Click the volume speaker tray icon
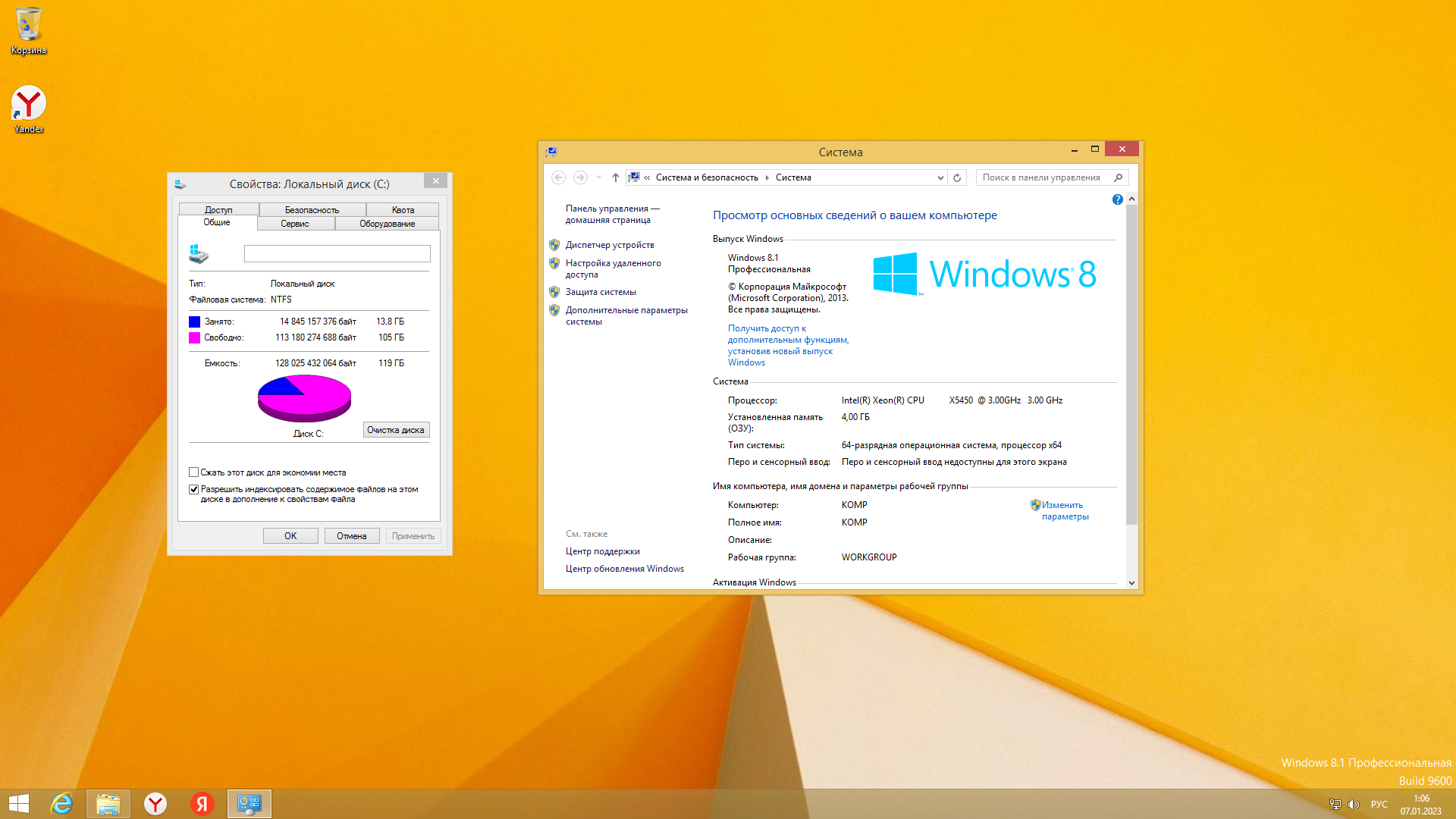This screenshot has height=819, width=1456. tap(1354, 805)
